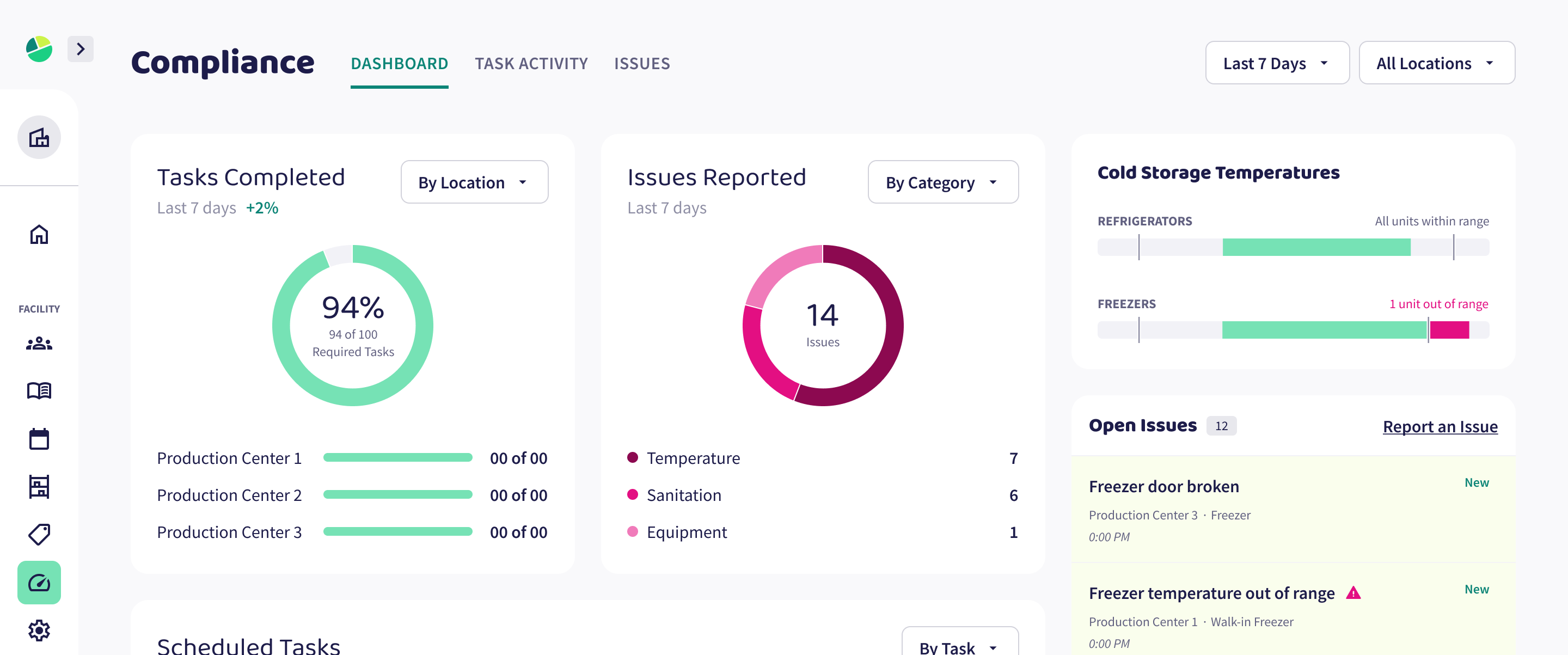
Task: Switch to the Dashboard tab
Action: click(x=399, y=63)
